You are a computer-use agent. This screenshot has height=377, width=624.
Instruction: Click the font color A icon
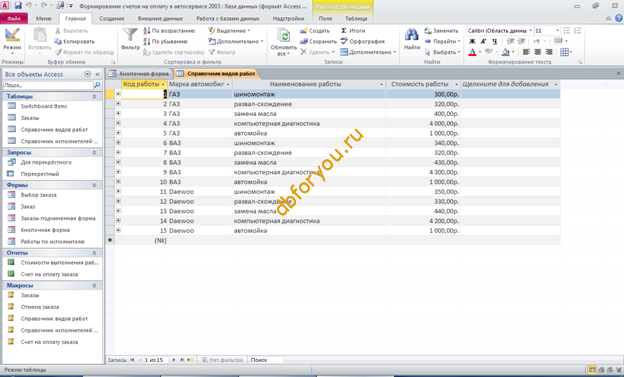pyautogui.click(x=472, y=52)
